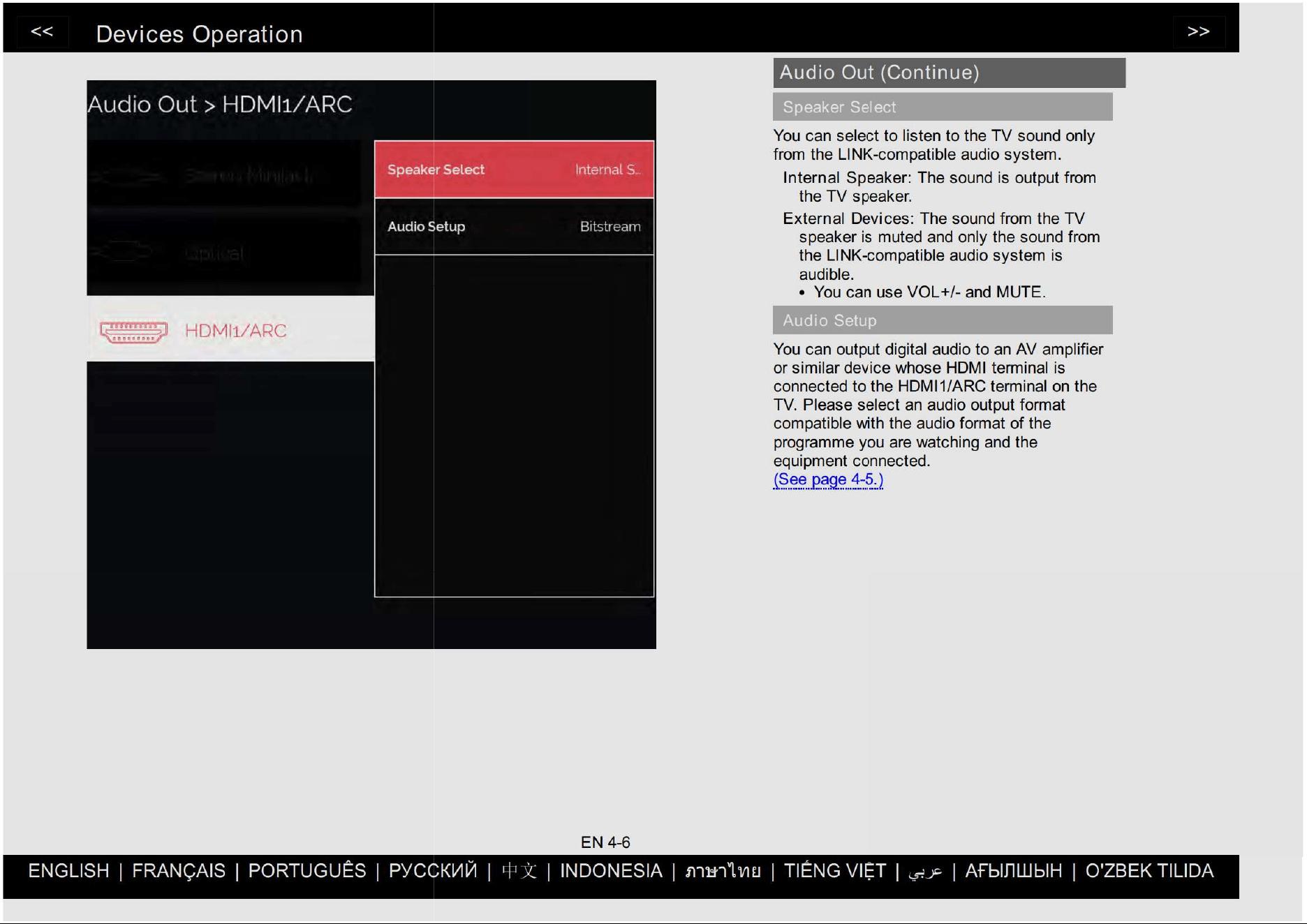Click the EN 4-6 page number
1307x924 pixels.
[x=605, y=842]
